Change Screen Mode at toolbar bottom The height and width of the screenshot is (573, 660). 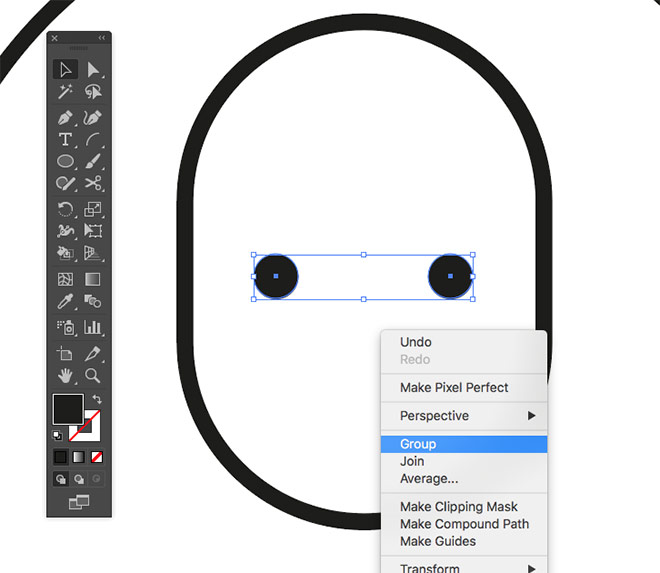(x=79, y=502)
